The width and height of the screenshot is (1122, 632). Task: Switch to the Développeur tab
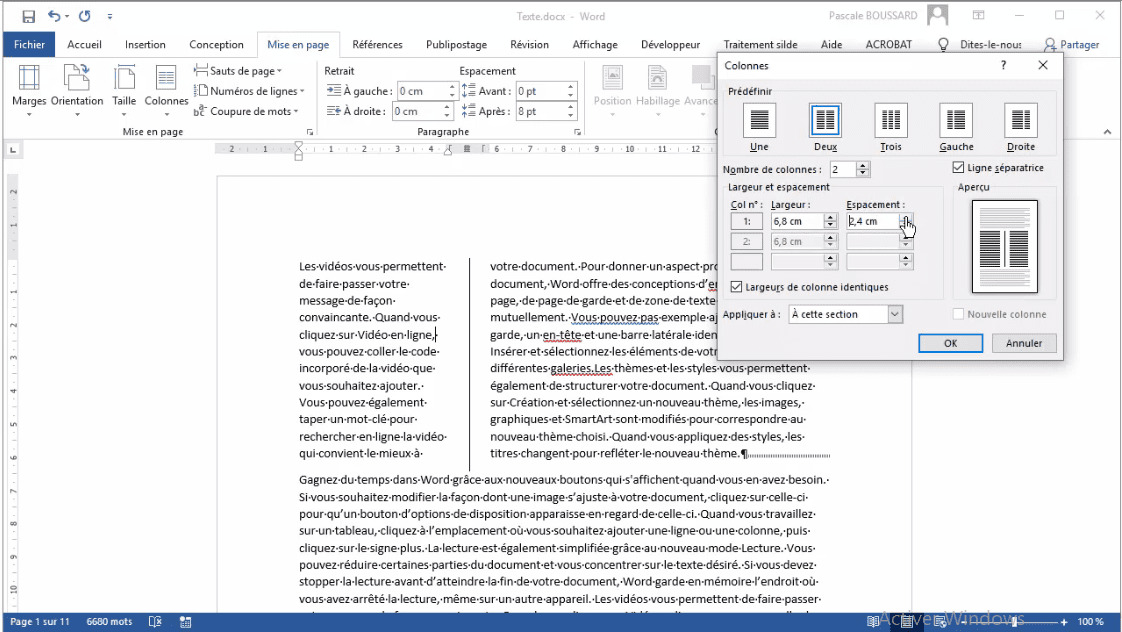click(670, 44)
